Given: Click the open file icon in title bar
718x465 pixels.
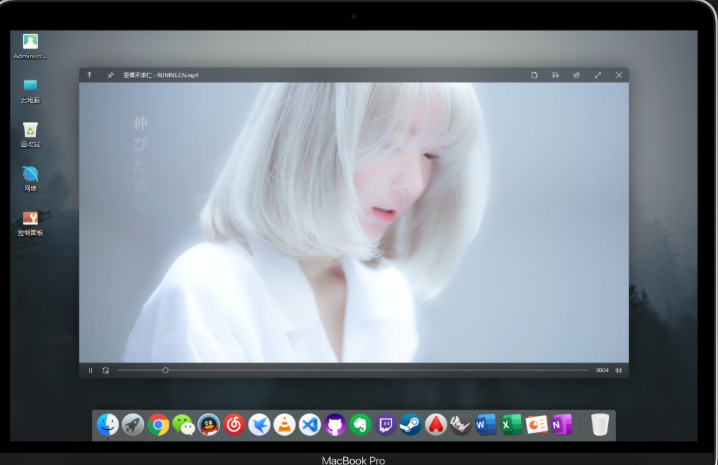Looking at the screenshot, I should [535, 75].
